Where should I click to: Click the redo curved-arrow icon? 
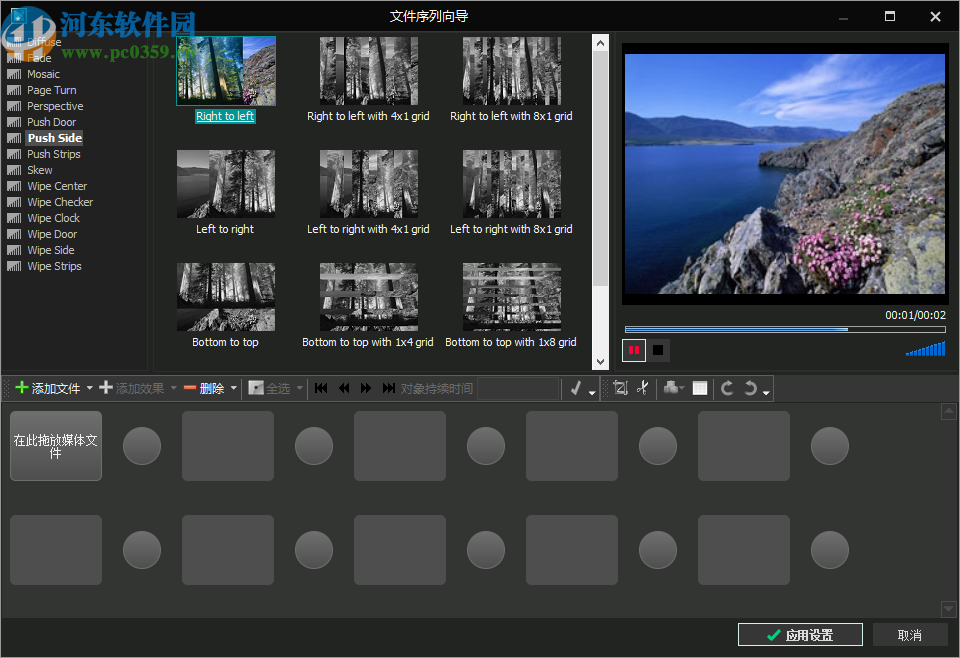tap(727, 388)
